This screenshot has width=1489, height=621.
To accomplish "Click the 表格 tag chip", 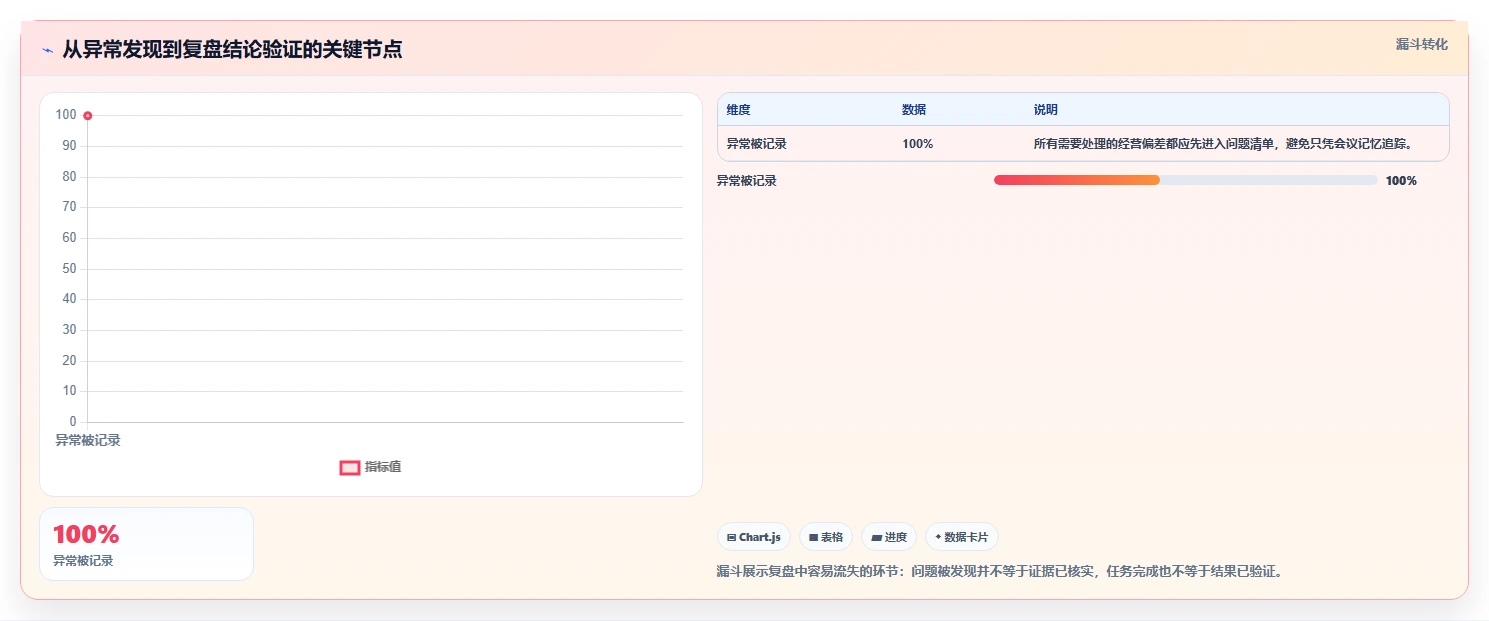I will [826, 537].
